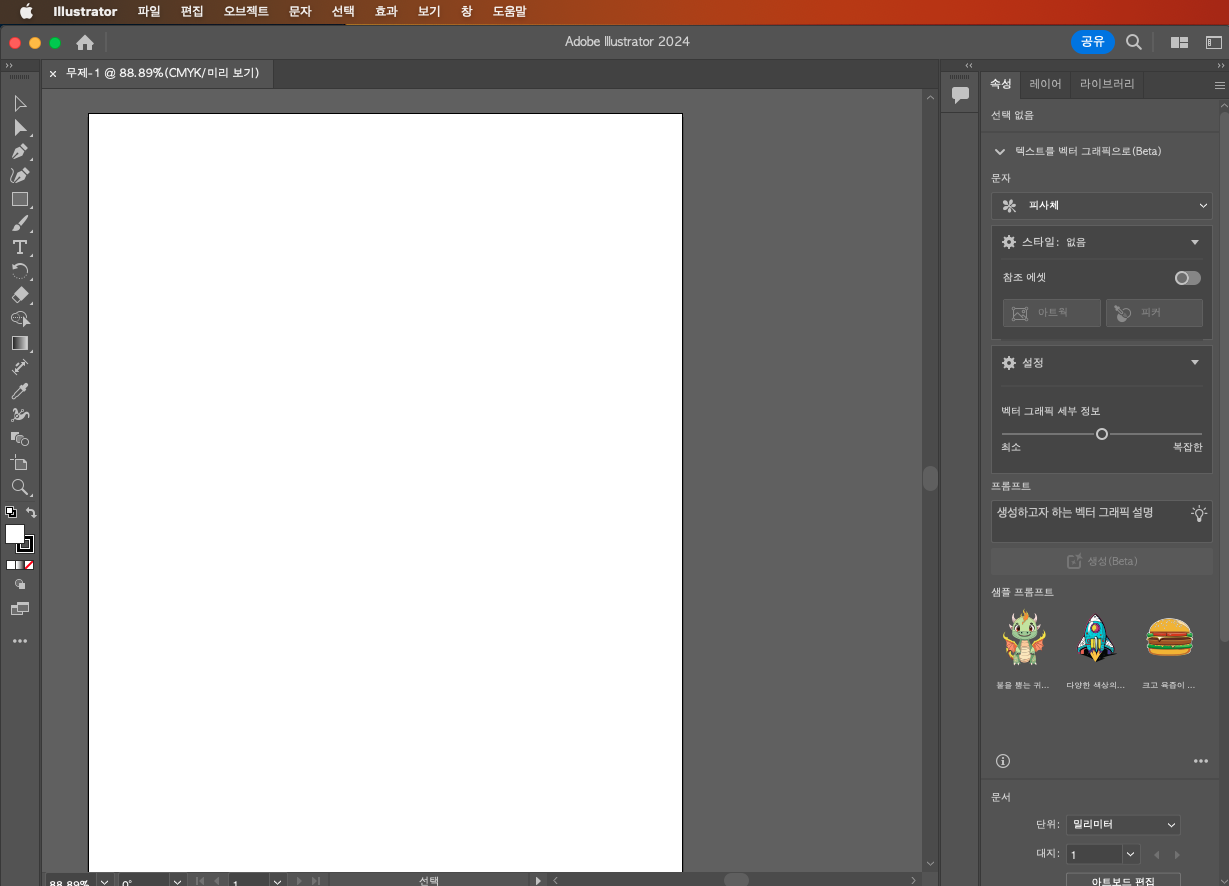Open the Apple menu
Screen dimensions: 1229x886
click(x=26, y=11)
